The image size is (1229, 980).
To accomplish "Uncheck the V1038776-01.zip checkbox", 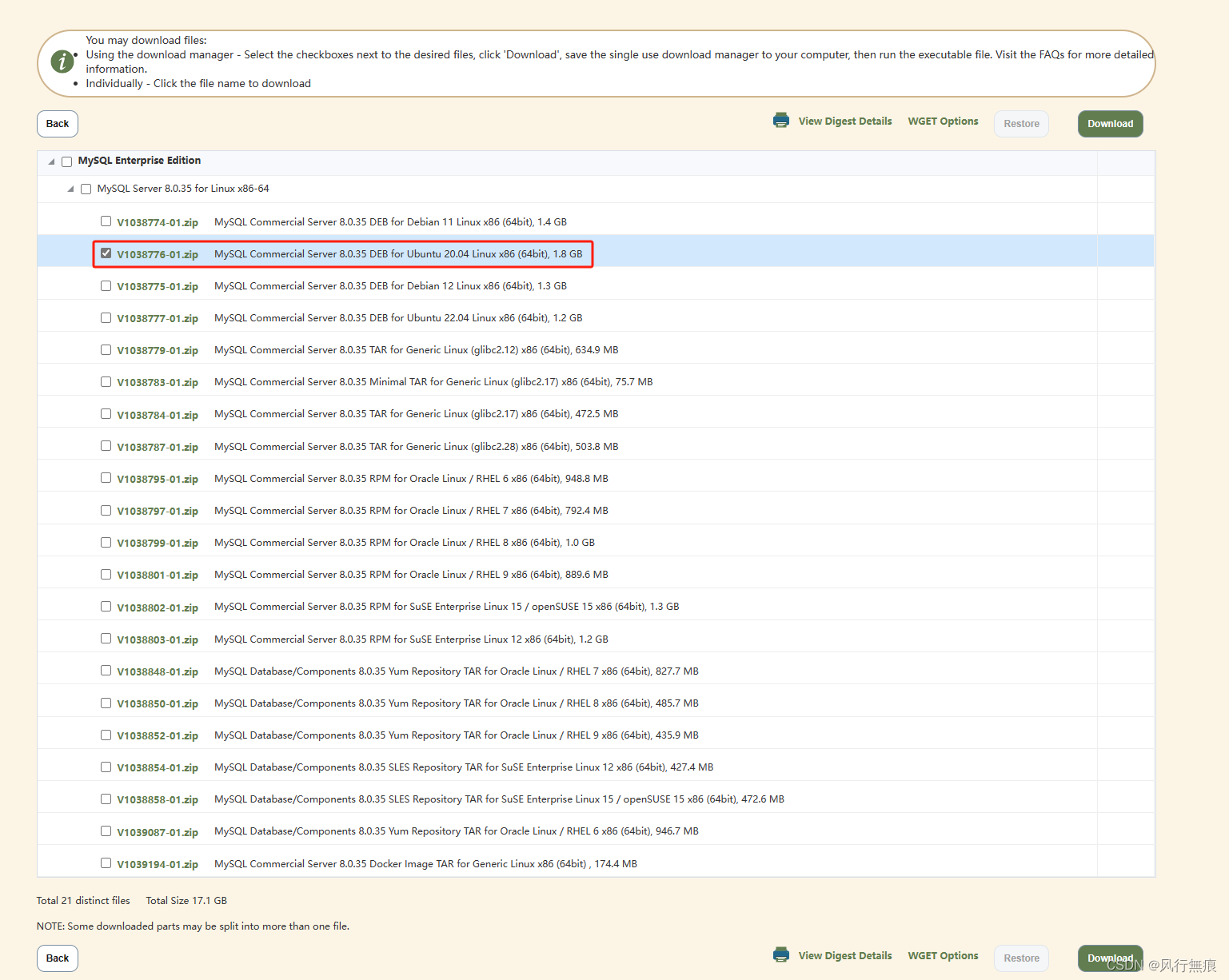I will pos(106,253).
